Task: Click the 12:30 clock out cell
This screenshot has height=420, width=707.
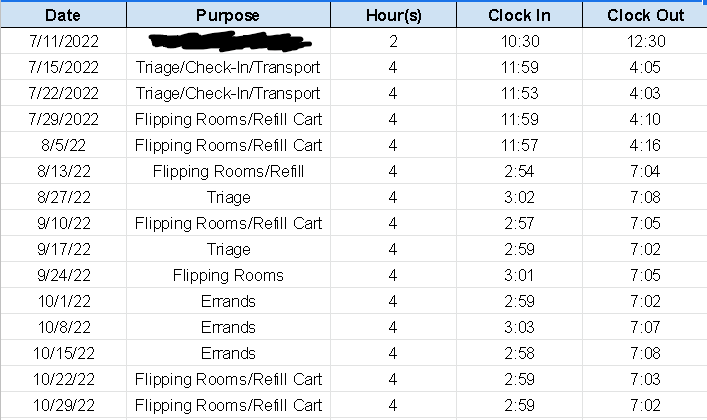Action: 646,41
